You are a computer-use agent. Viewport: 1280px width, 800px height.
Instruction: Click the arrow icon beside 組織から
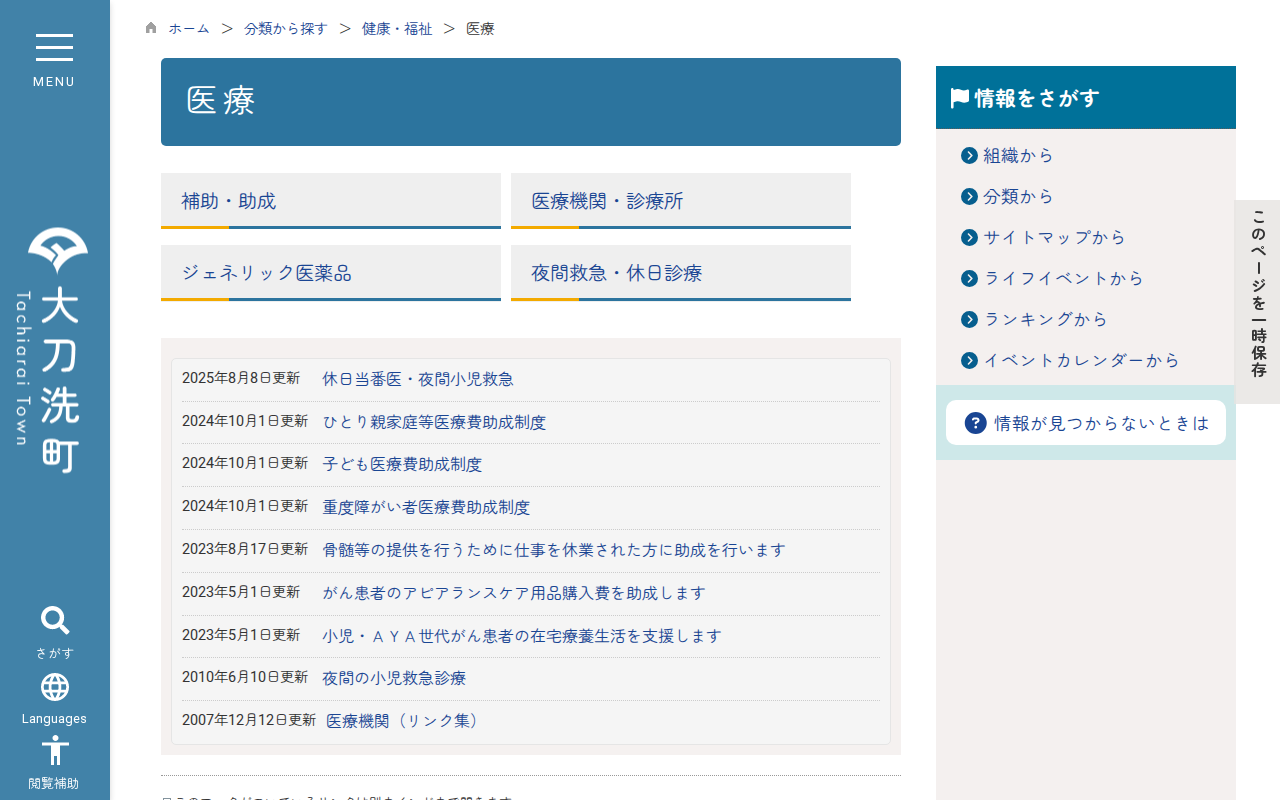point(969,155)
